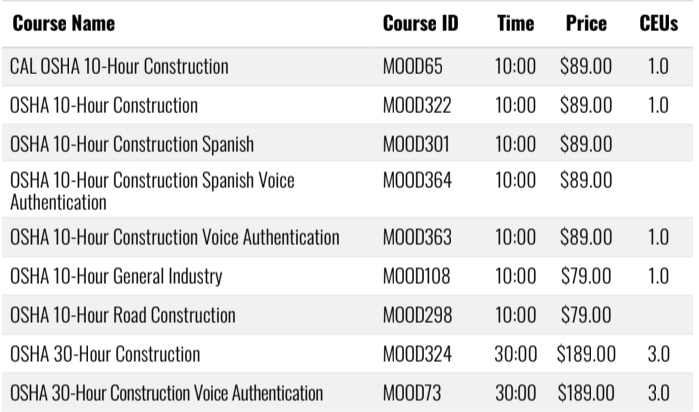
Task: Click the 3.0 CEUs value for MOOD73
Action: click(x=658, y=393)
